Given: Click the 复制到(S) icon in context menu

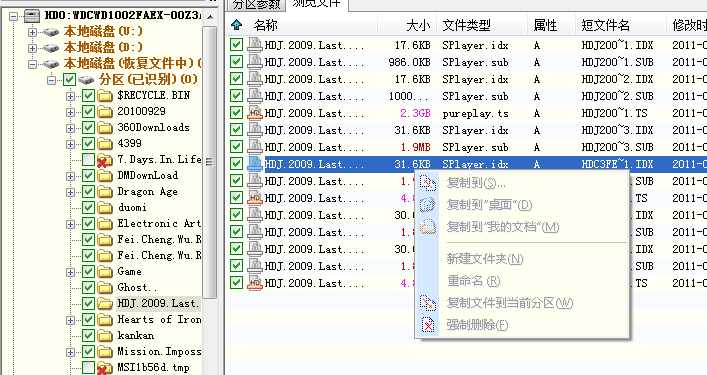Looking at the screenshot, I should click(x=427, y=183).
